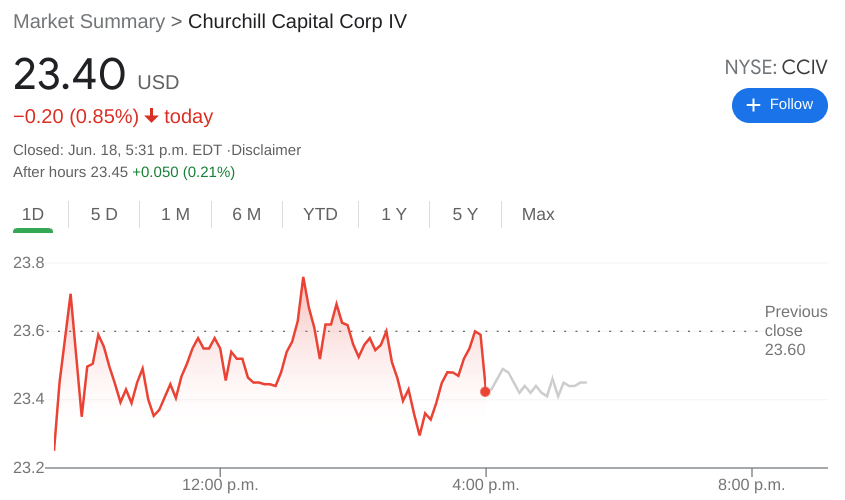
Task: Click the NYSE: CCIV ticker label
Action: [776, 67]
